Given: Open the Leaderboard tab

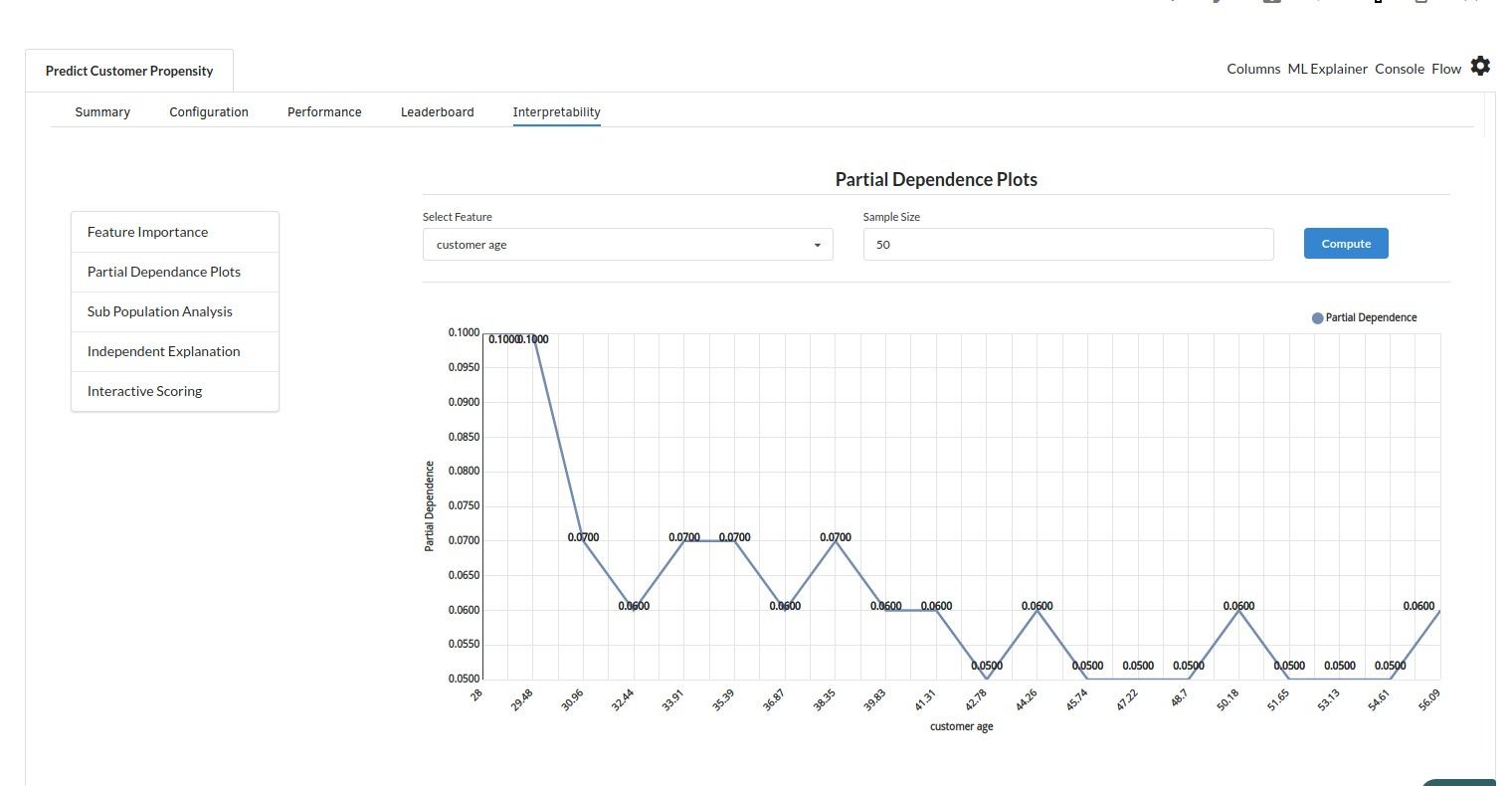Looking at the screenshot, I should [438, 112].
